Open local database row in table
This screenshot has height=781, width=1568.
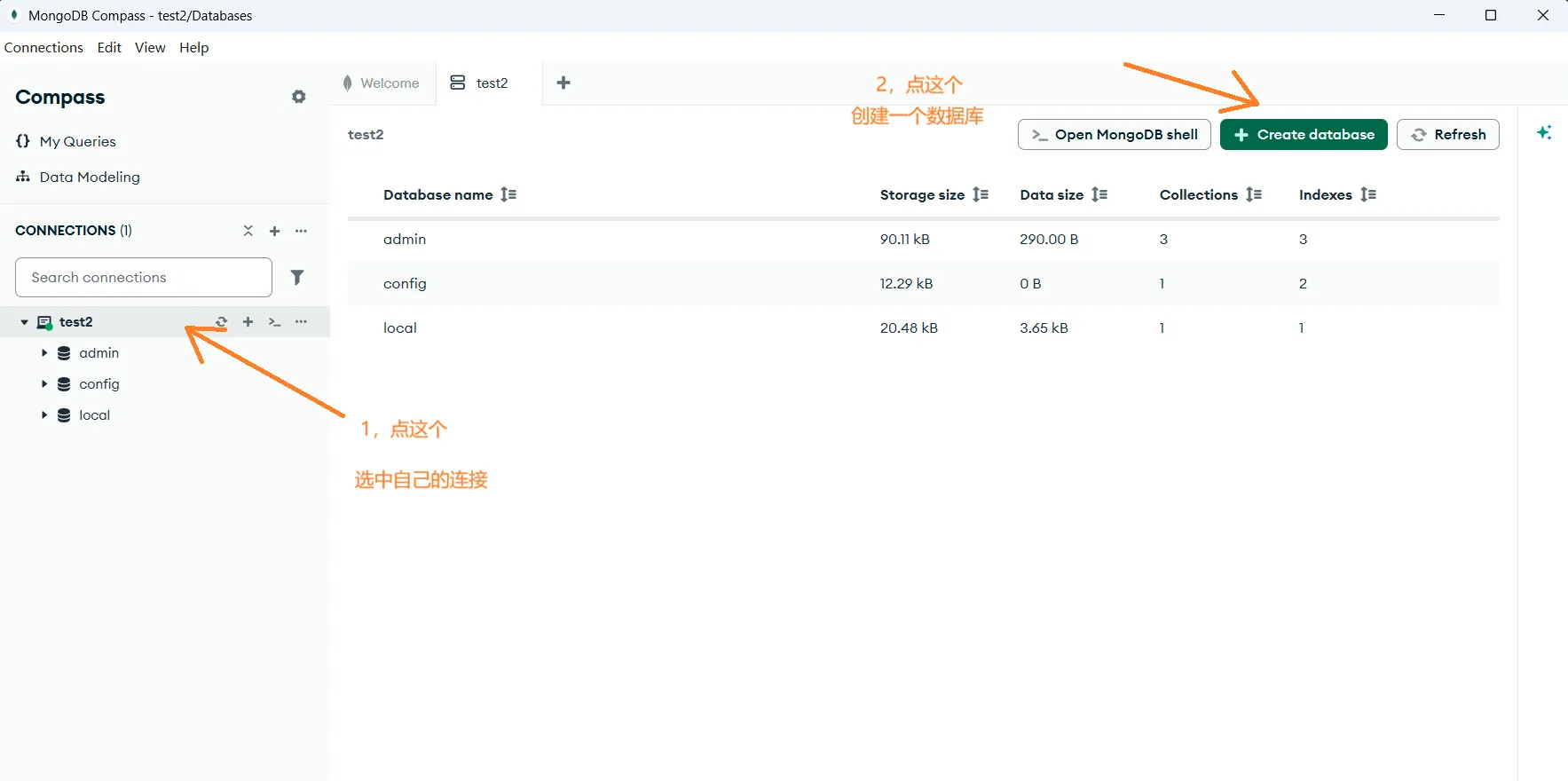(x=924, y=328)
